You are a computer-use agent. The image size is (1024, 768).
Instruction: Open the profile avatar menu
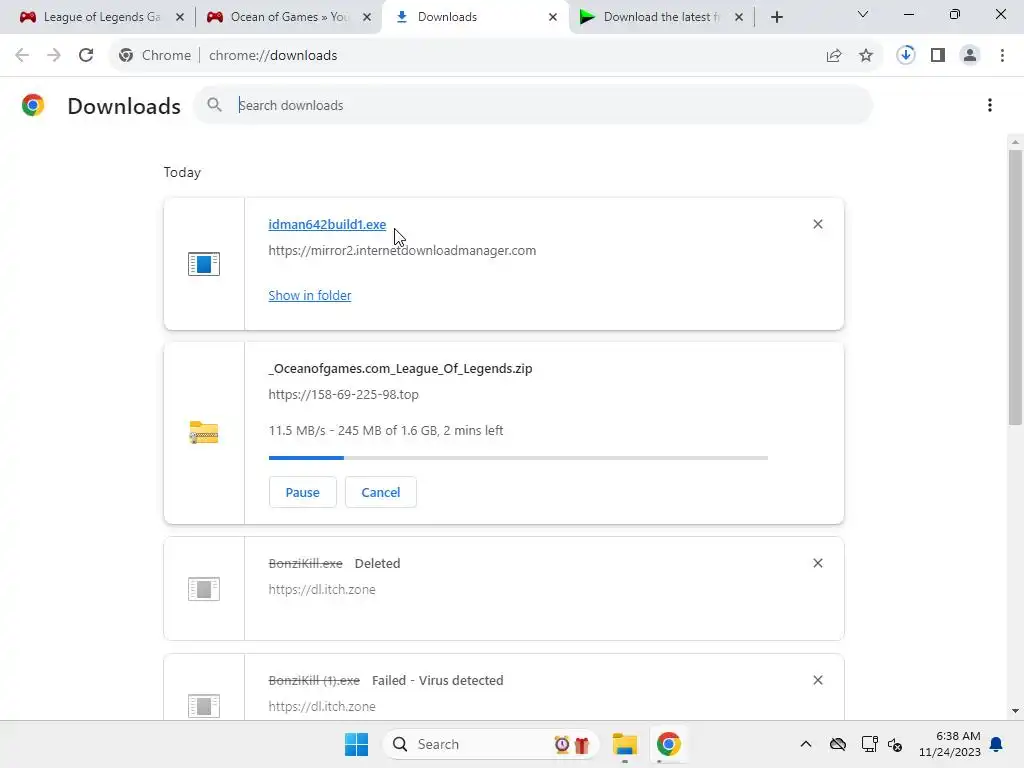pos(970,56)
